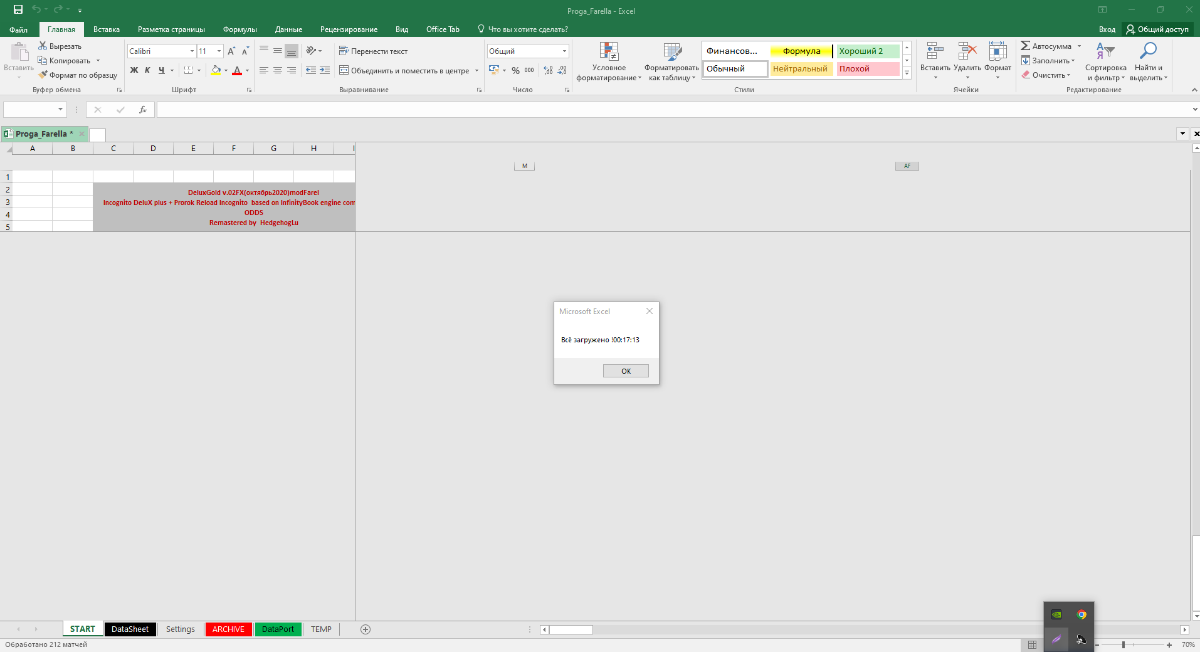Click the Delete cells (Удалить) icon
The height and width of the screenshot is (652, 1200).
[967, 51]
